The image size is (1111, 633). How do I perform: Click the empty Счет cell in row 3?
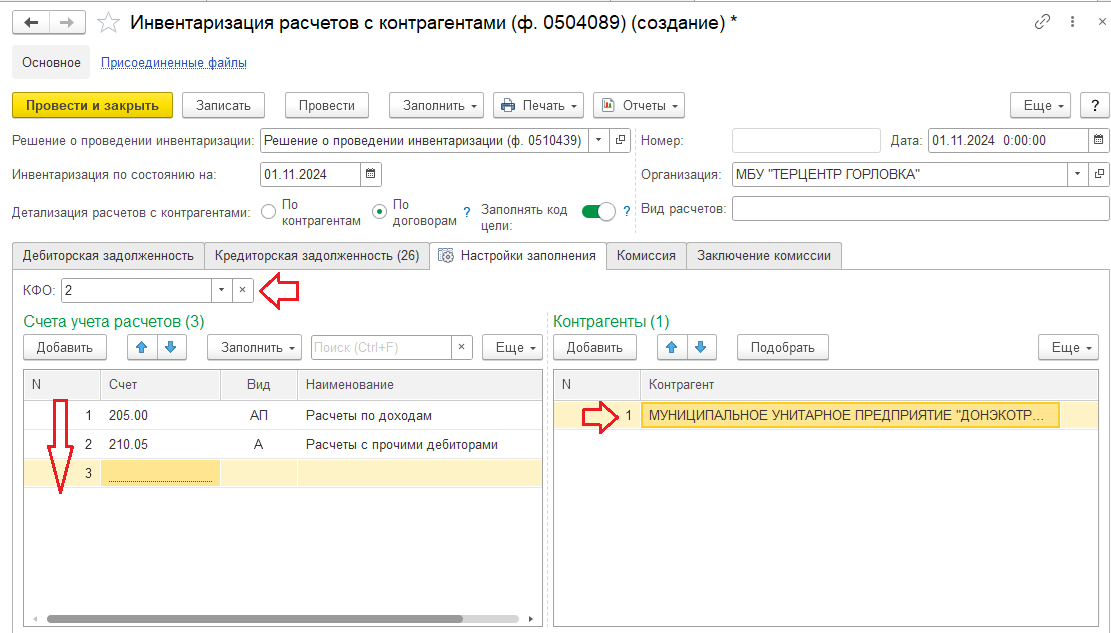point(161,473)
